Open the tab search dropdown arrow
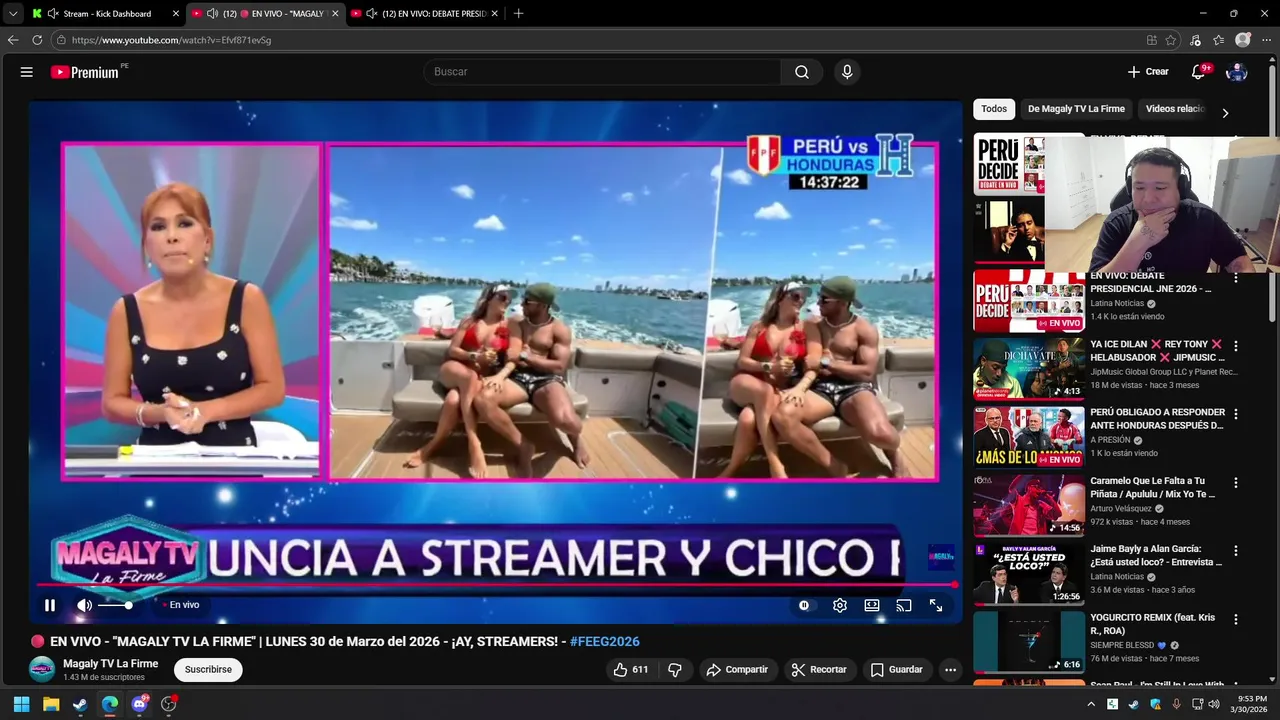The width and height of the screenshot is (1280, 720). point(12,14)
